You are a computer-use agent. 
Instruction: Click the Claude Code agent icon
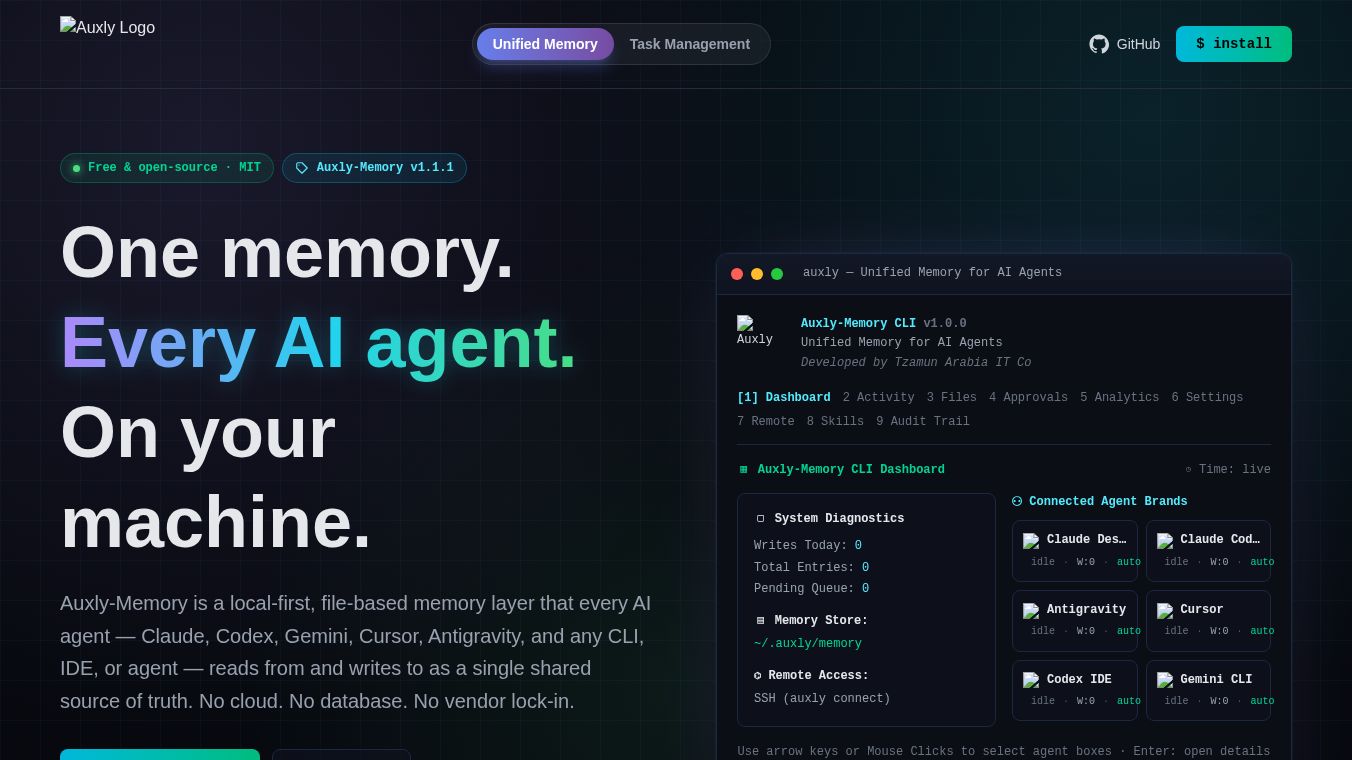[x=1165, y=541]
